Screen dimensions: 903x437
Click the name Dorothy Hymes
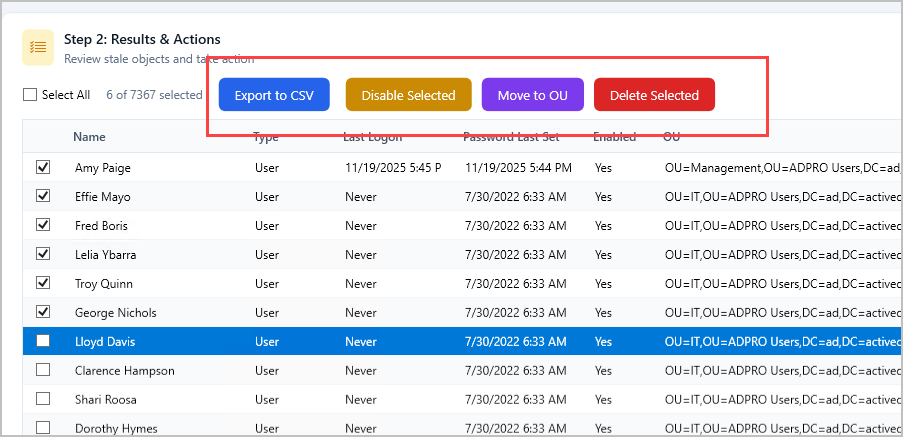[x=116, y=428]
